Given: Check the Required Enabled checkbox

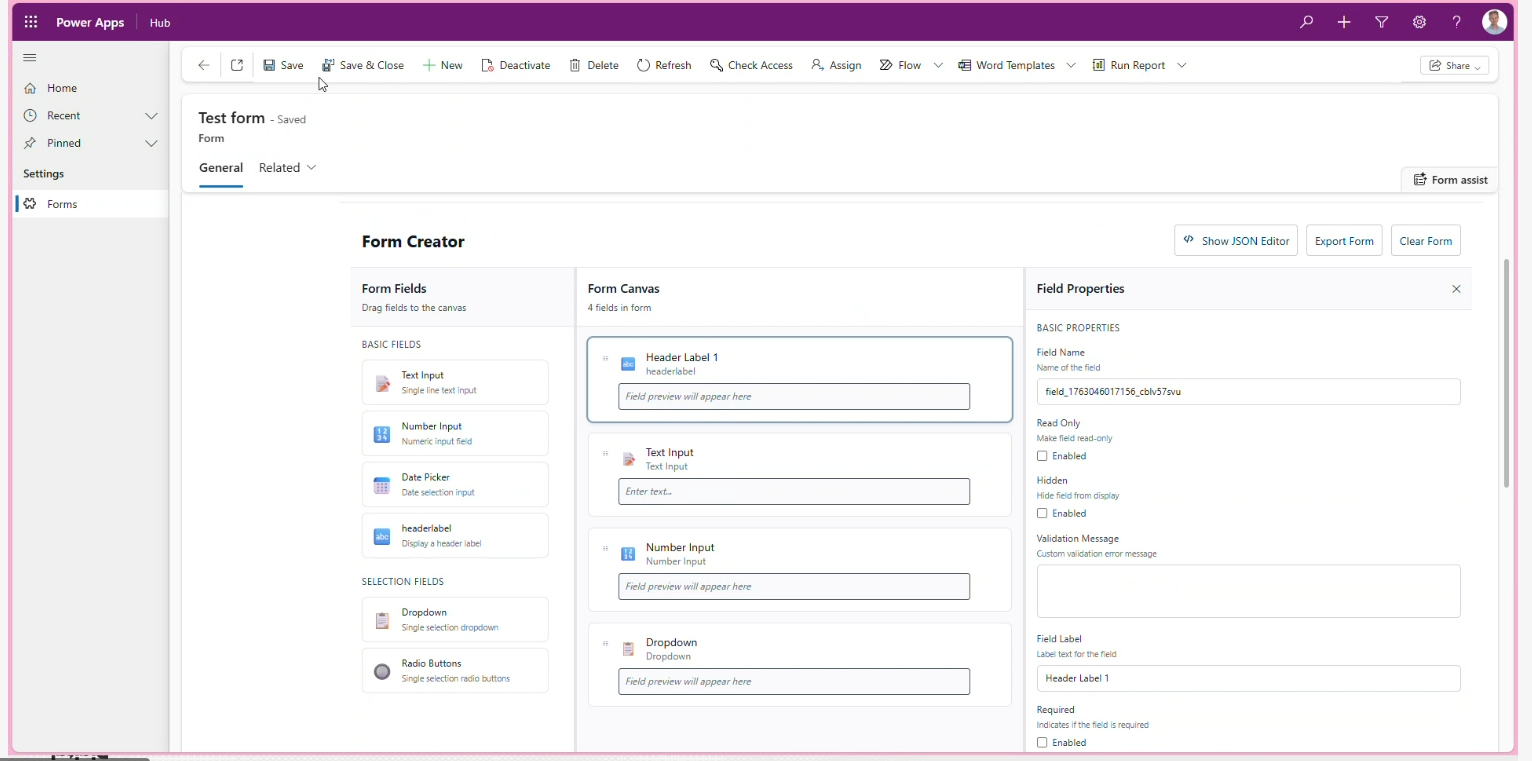Looking at the screenshot, I should 1042,743.
